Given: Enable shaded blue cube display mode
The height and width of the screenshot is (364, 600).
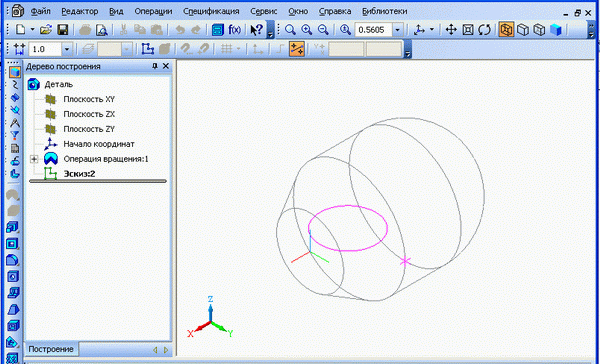Looking at the screenshot, I should (x=556, y=30).
